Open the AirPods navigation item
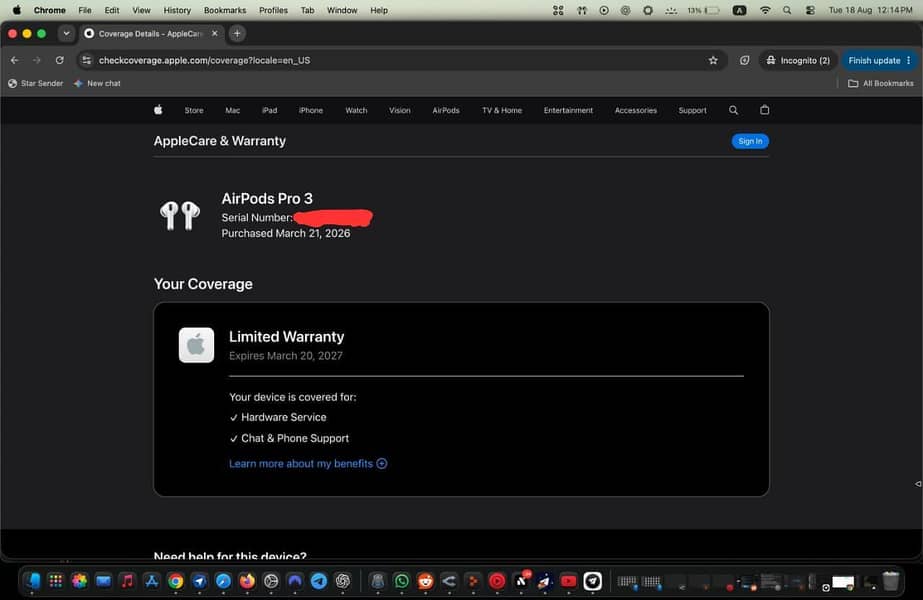The height and width of the screenshot is (600, 923). click(446, 110)
